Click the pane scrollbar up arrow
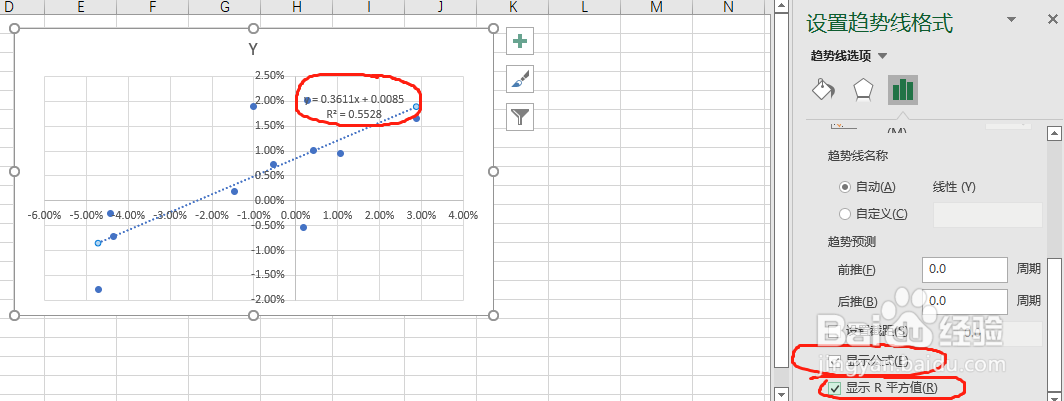 point(1052,132)
